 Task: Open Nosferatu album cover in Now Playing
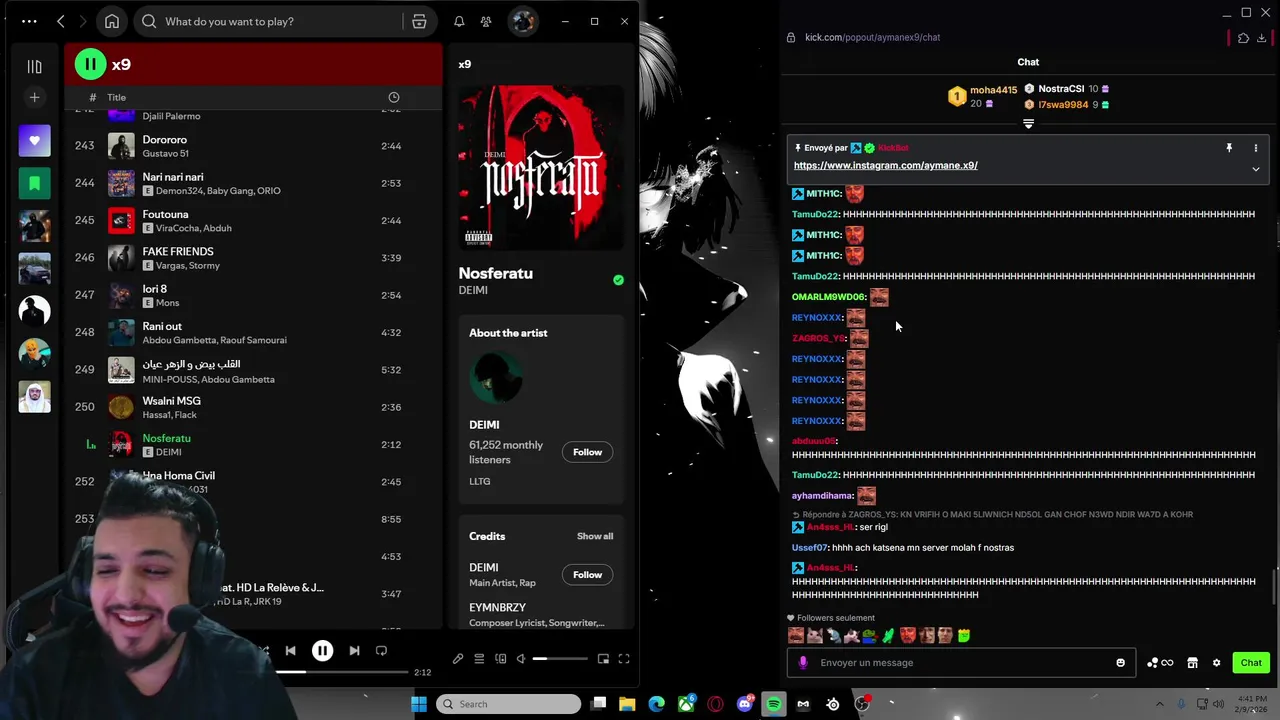541,166
